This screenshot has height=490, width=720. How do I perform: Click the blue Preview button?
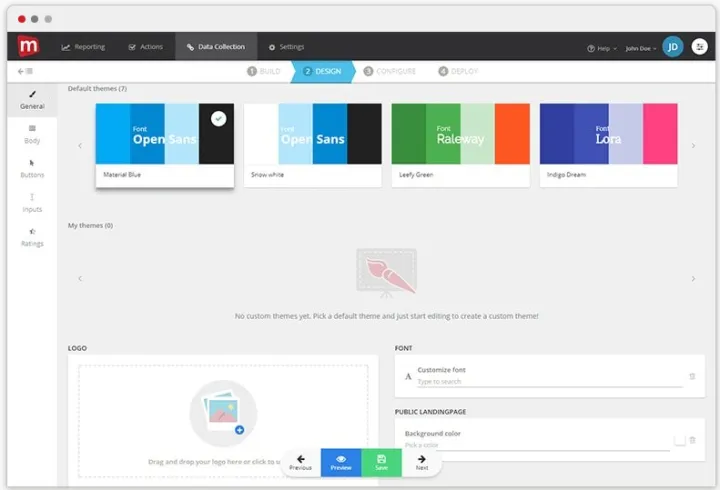(341, 462)
